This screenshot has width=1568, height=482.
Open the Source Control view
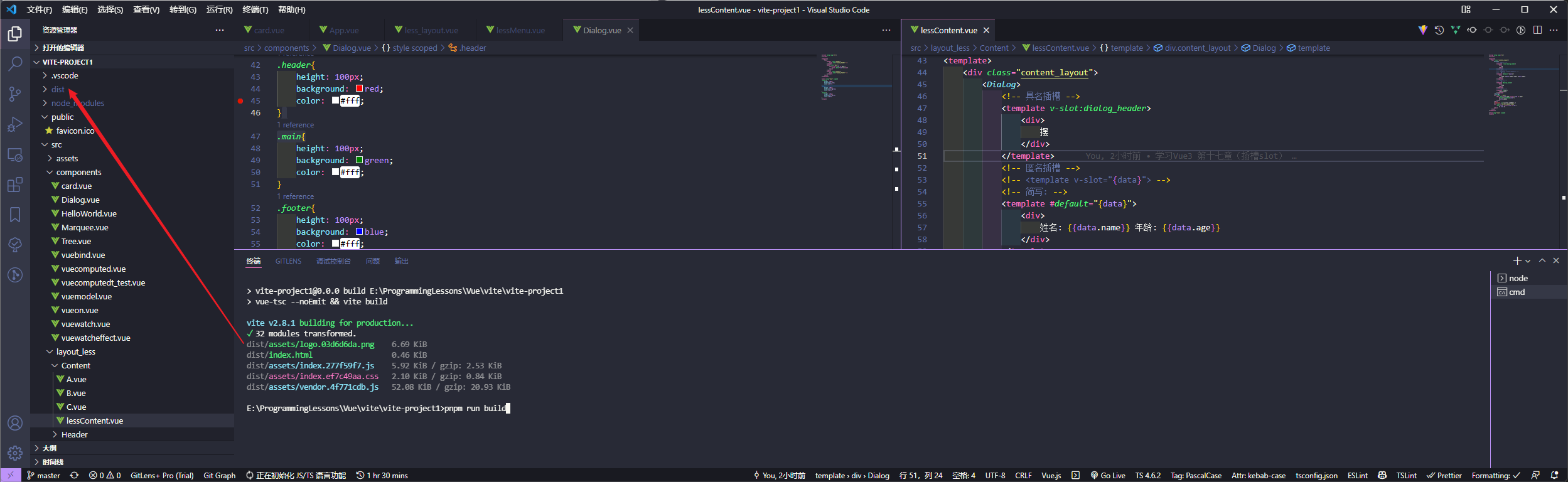15,94
